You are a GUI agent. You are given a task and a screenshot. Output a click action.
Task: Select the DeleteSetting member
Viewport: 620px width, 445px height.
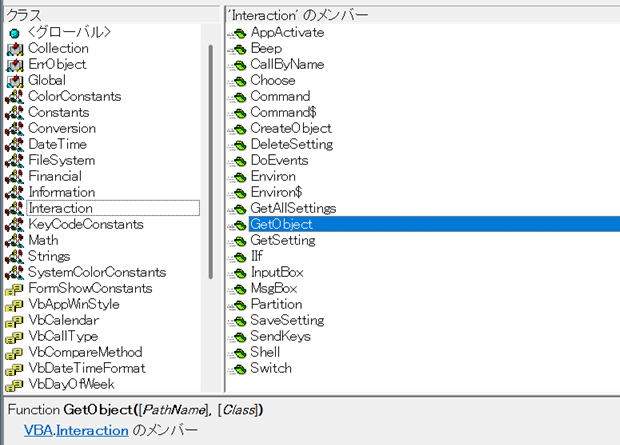coord(292,144)
